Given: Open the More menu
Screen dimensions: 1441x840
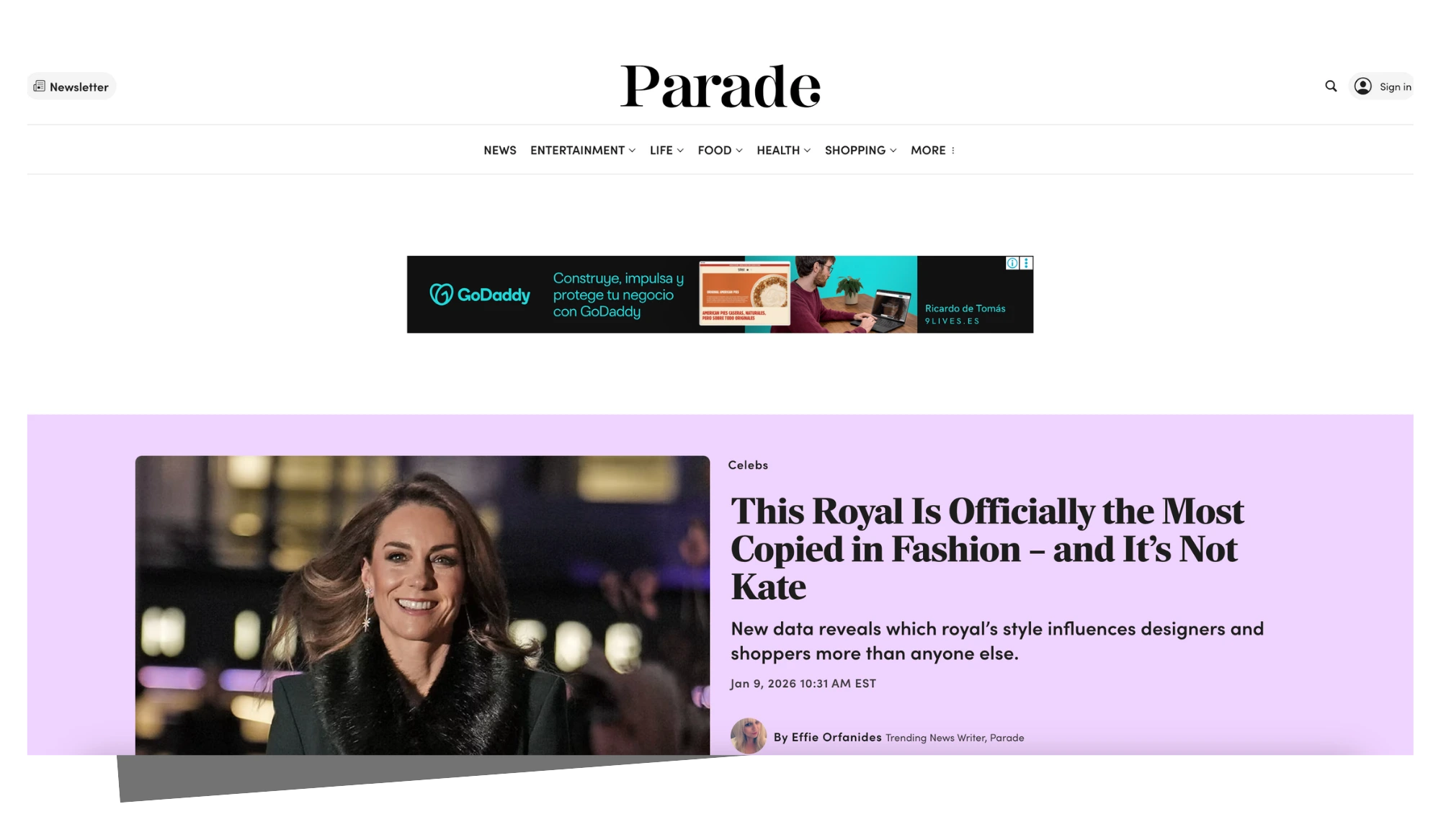Looking at the screenshot, I should tap(932, 150).
